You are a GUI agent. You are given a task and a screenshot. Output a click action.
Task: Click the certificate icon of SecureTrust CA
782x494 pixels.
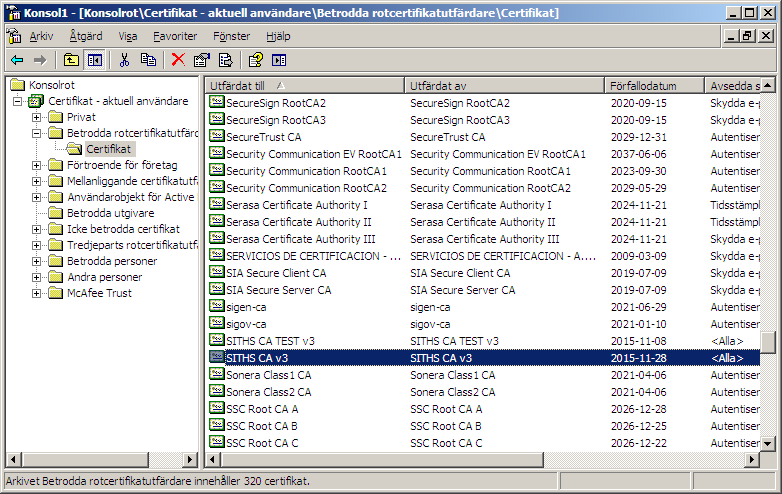[x=216, y=136]
